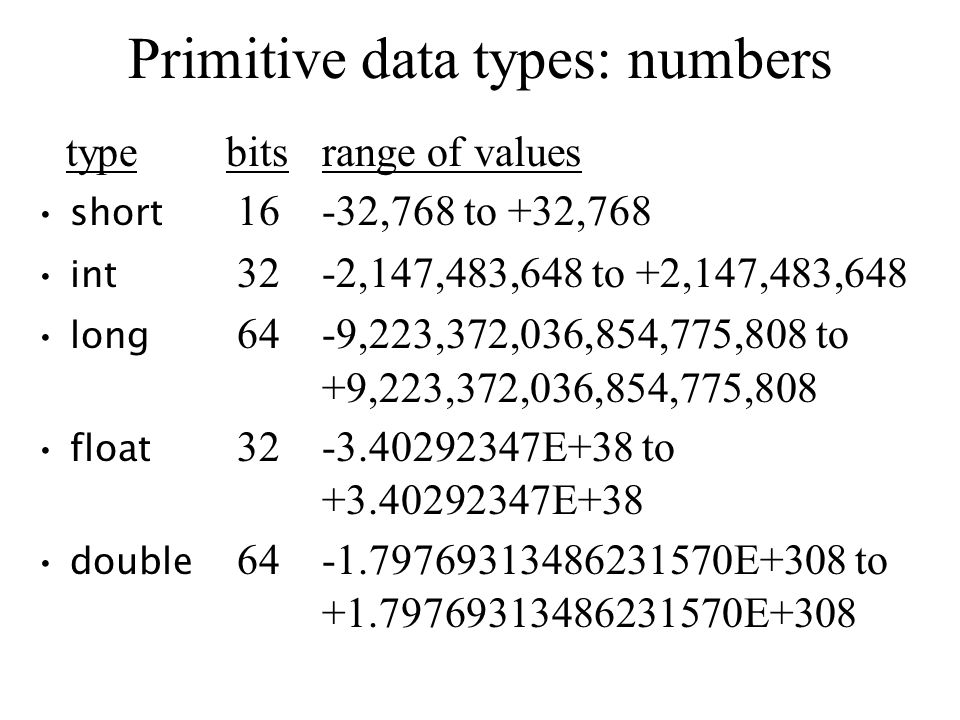Image resolution: width=960 pixels, height=720 pixels.
Task: Click the short range '-32,768 to +32,768'
Action: [486, 213]
